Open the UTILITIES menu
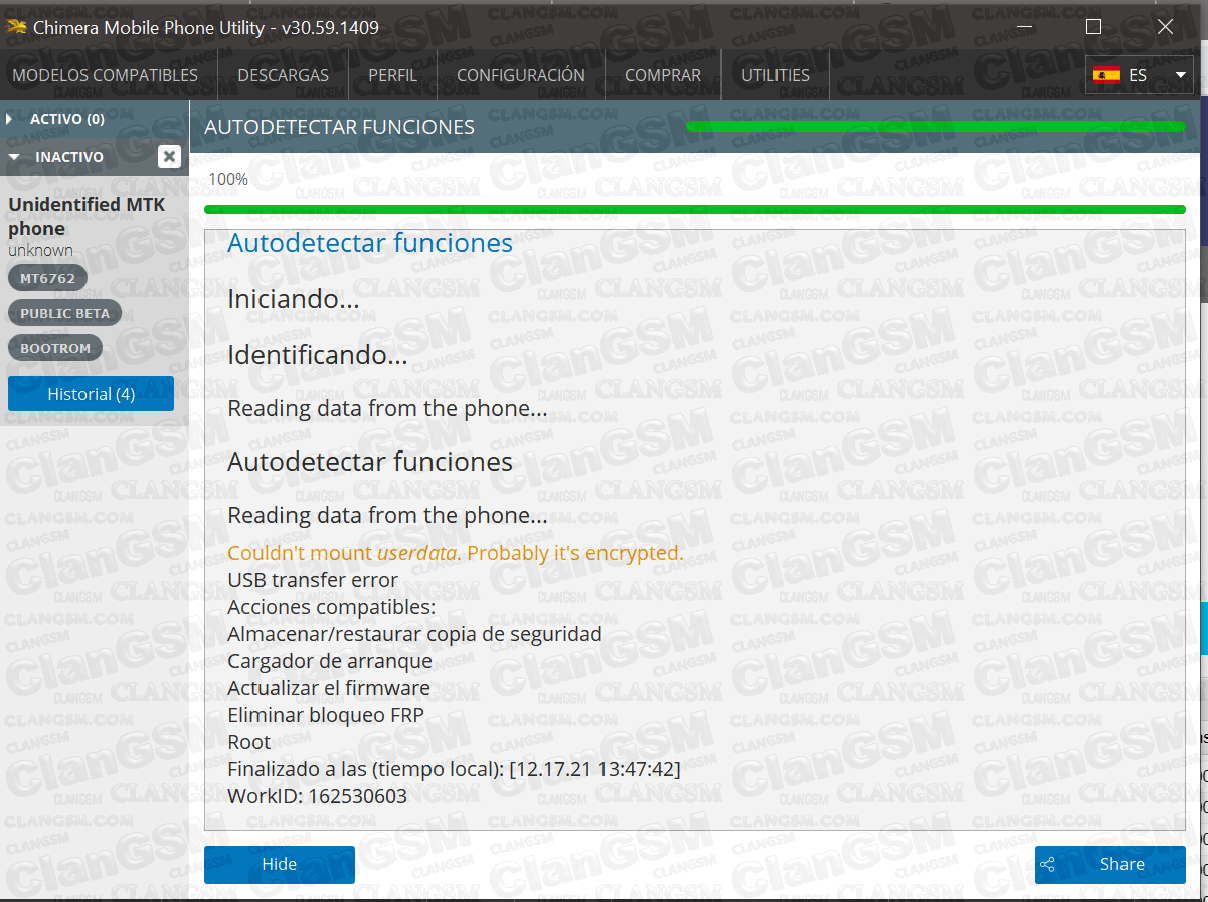1208x902 pixels. click(x=775, y=75)
